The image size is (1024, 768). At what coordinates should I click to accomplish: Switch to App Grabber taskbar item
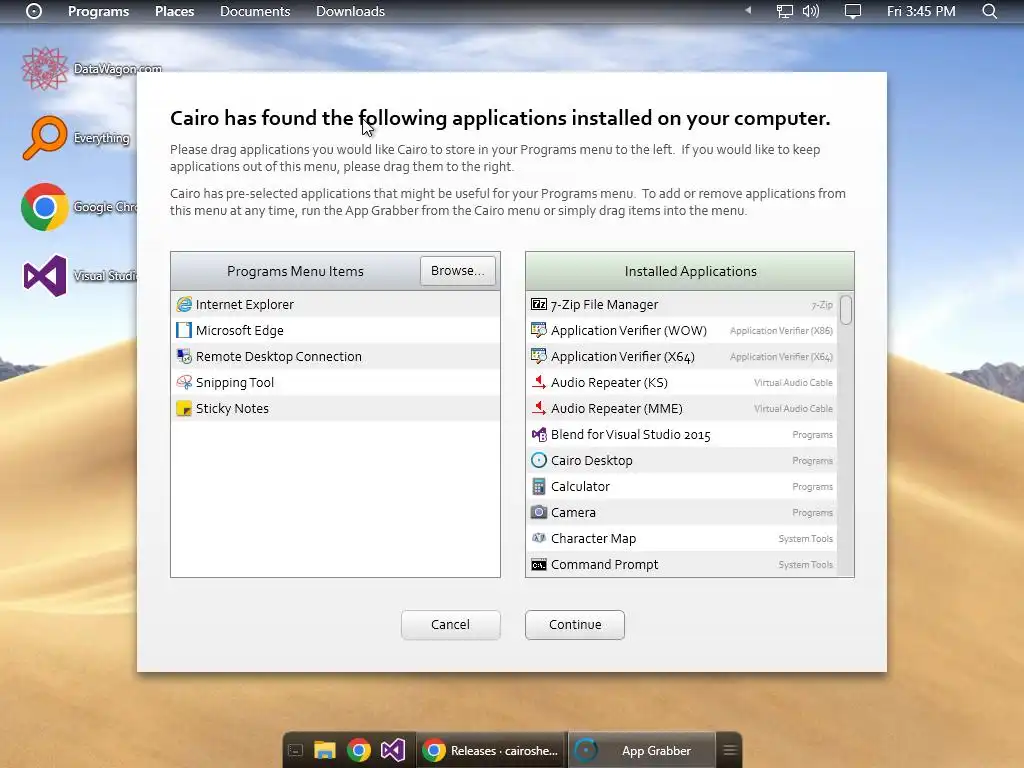click(643, 750)
